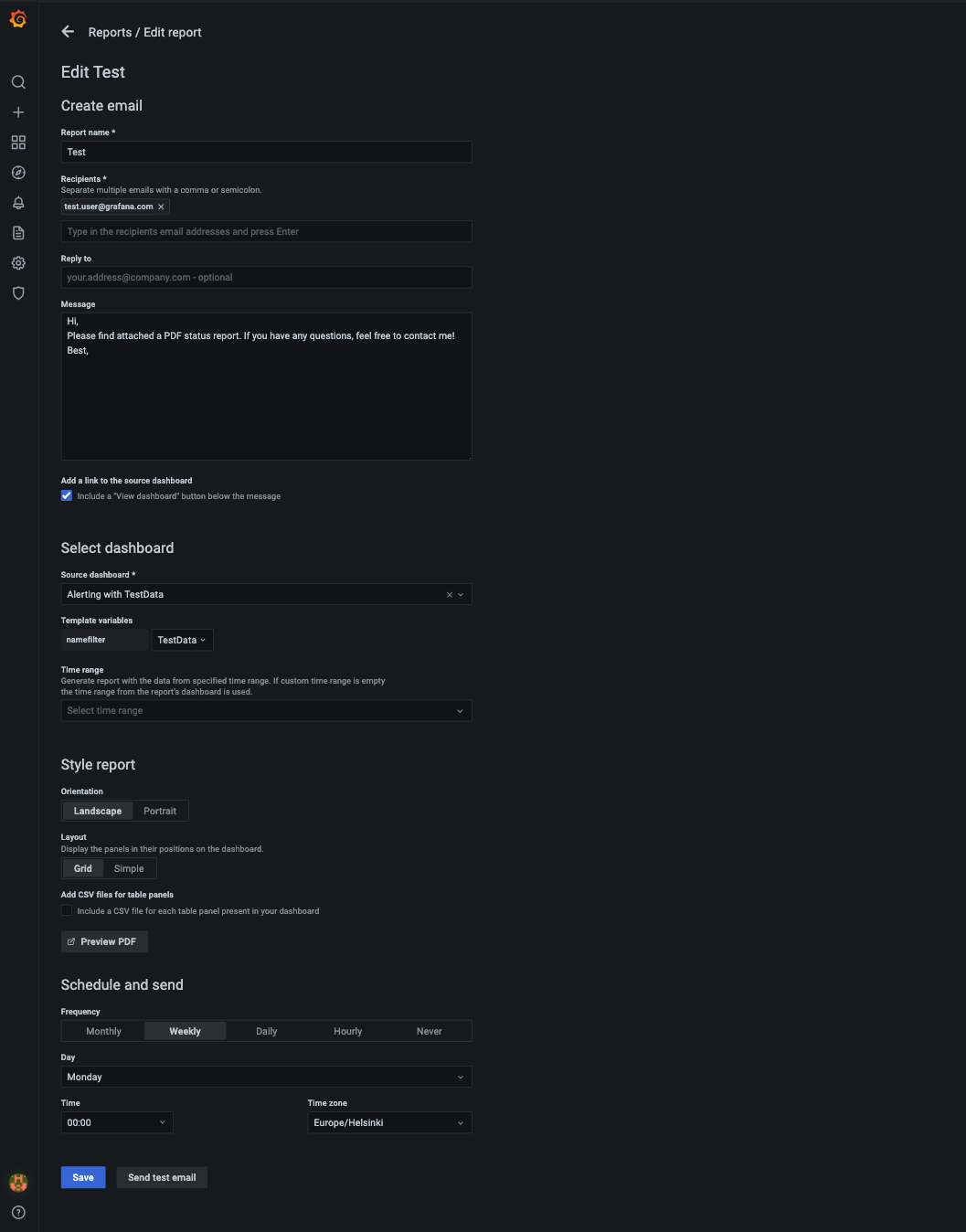The height and width of the screenshot is (1232, 966).
Task: Open the Alerting bell icon
Action: [x=18, y=203]
